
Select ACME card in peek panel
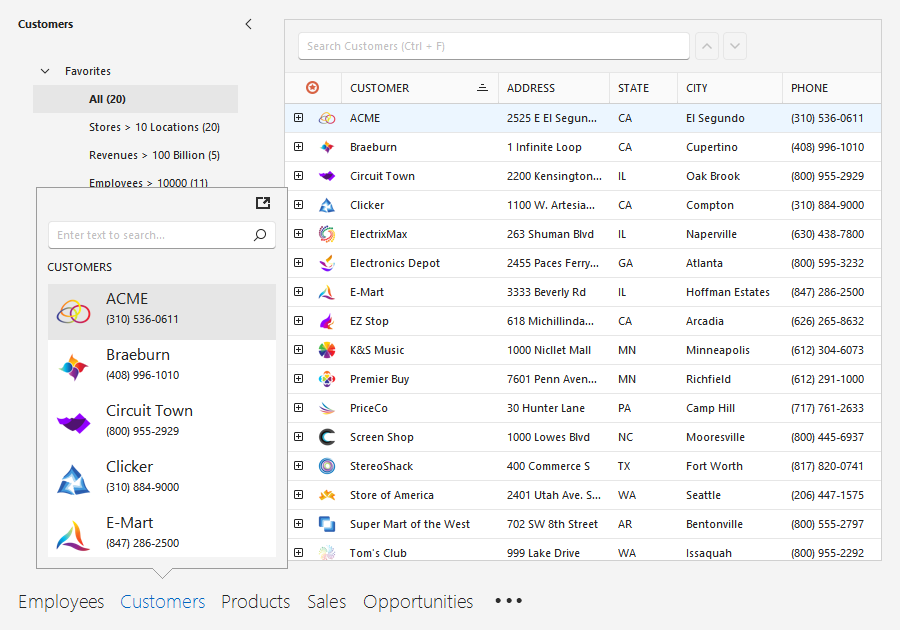162,312
